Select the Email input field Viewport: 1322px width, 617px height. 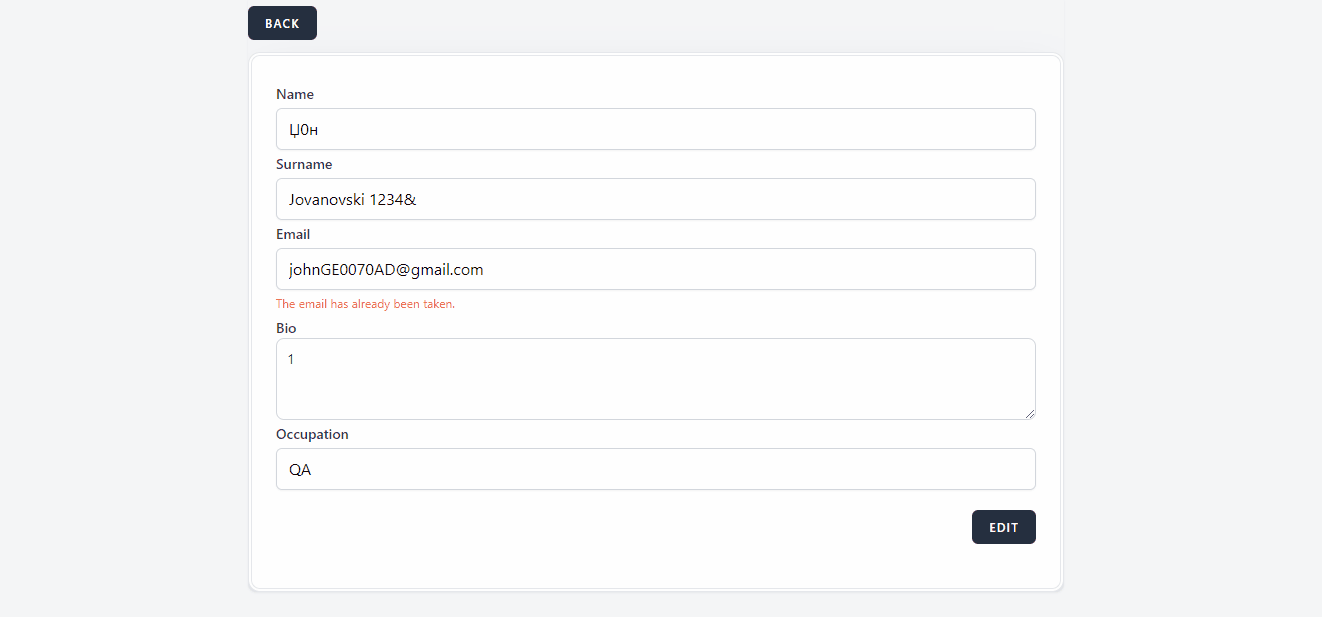(x=655, y=269)
